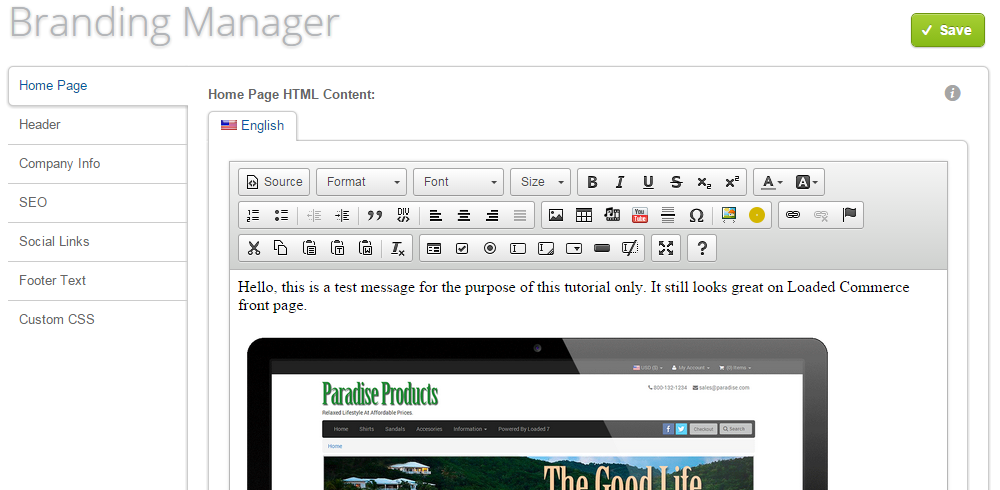
Task: Cut the selected content
Action: tap(253, 249)
